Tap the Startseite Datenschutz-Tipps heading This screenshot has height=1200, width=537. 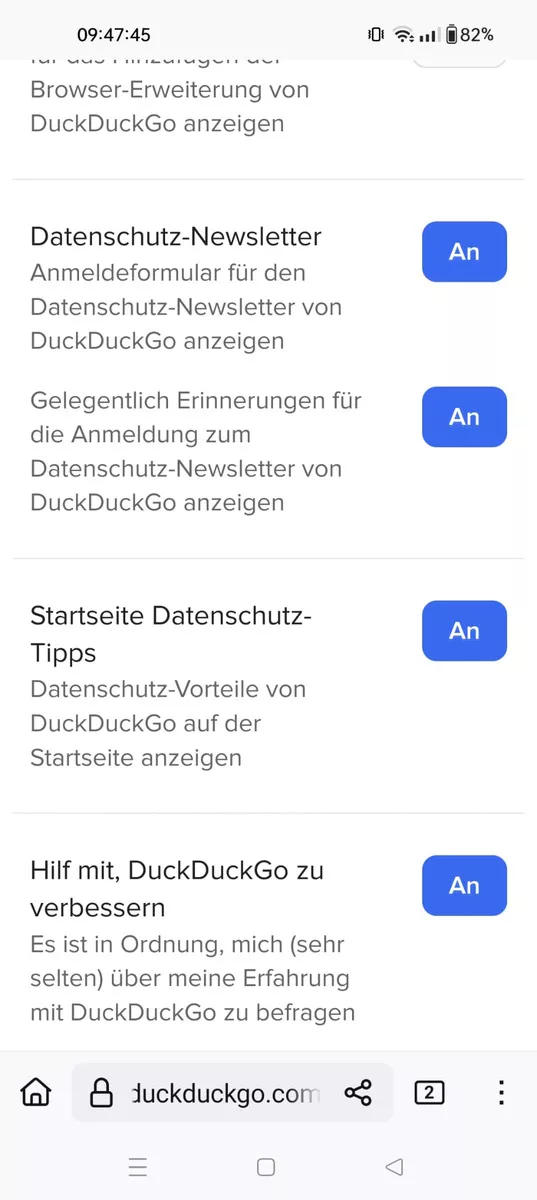171,634
